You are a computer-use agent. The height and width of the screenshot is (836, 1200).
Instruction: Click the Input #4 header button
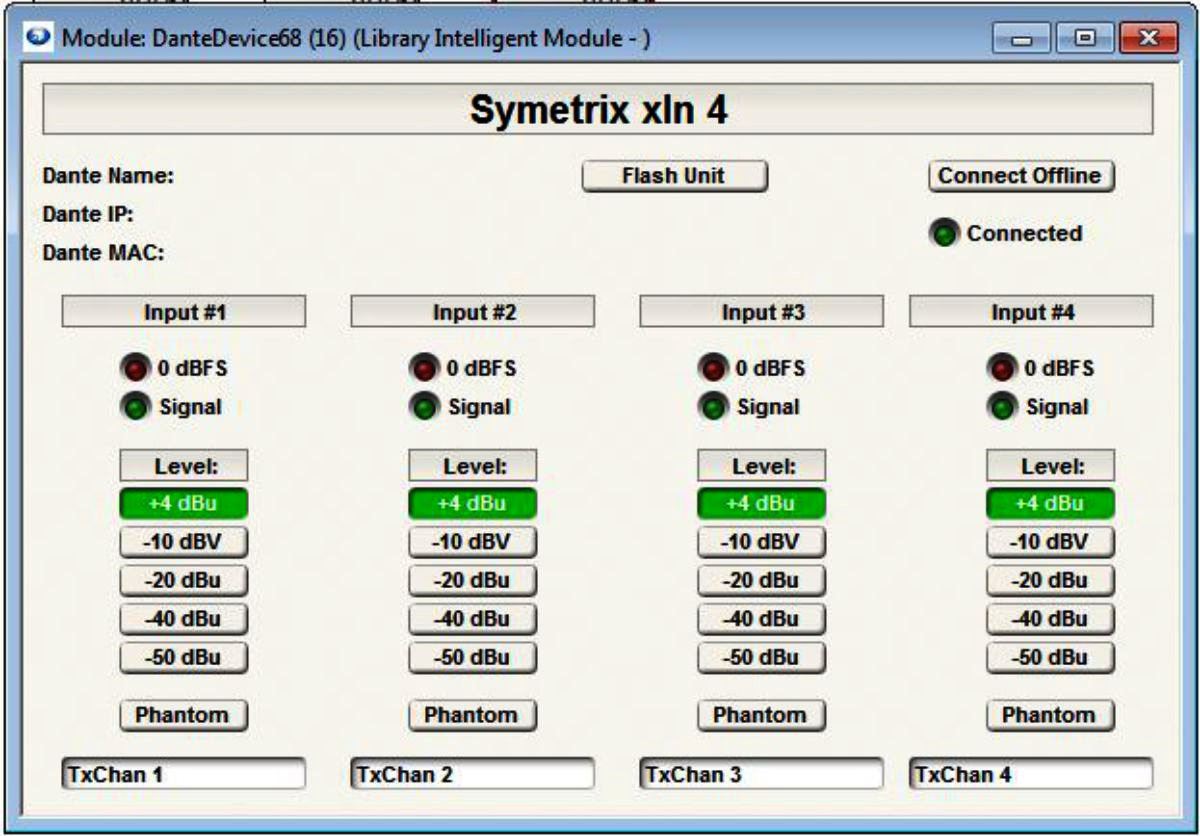(x=1031, y=312)
